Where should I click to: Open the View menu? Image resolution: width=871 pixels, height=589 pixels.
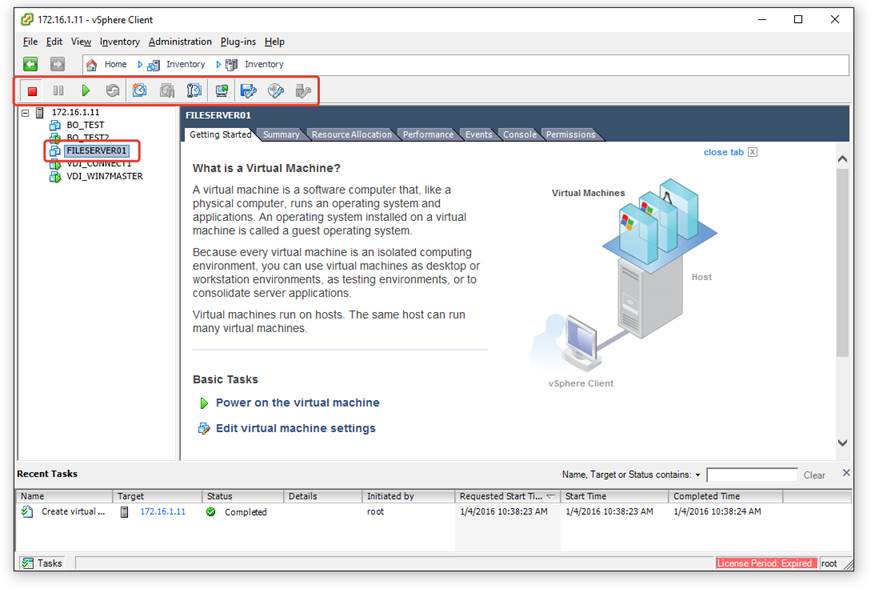tap(81, 42)
